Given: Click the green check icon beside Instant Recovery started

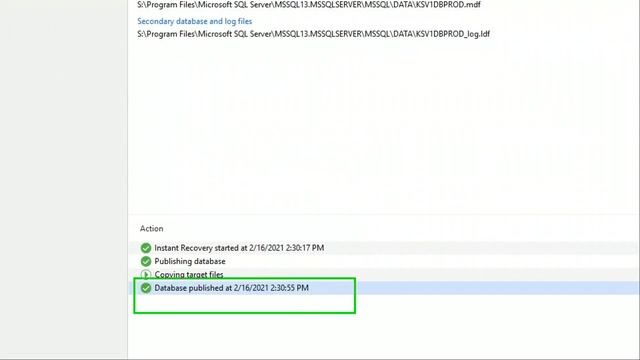Looking at the screenshot, I should click(x=146, y=248).
